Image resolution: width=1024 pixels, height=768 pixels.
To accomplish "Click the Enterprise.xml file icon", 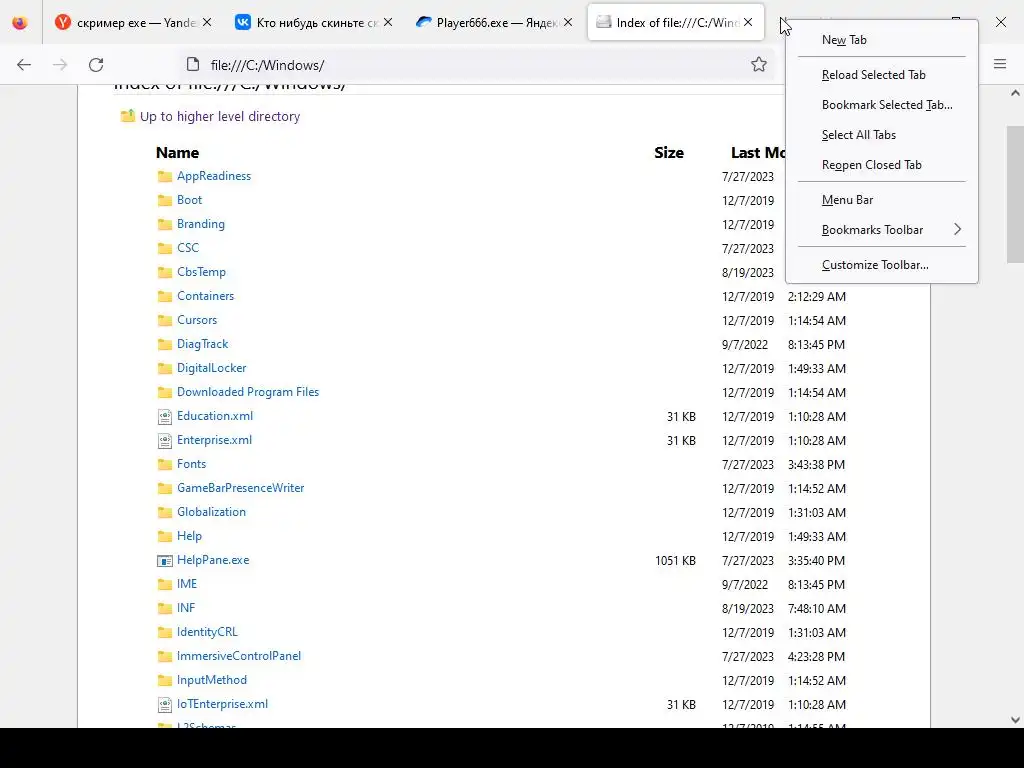I will click(165, 441).
